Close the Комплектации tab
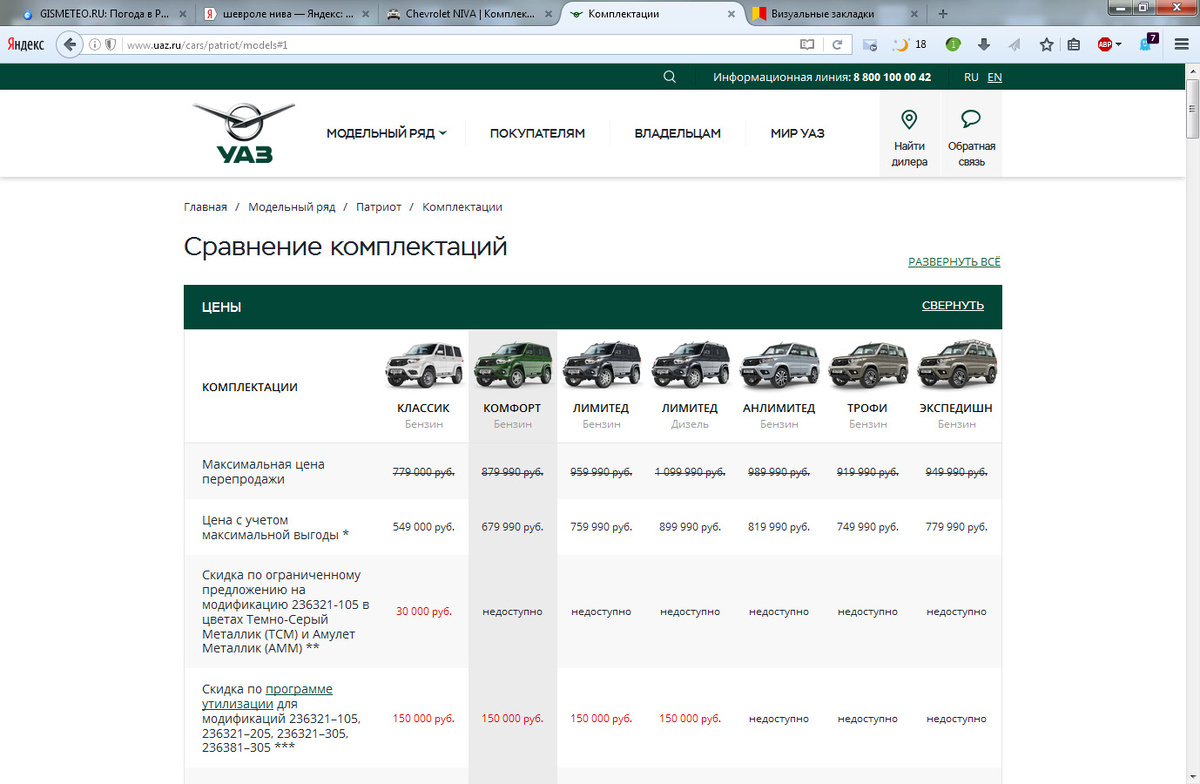The height and width of the screenshot is (784, 1200). [731, 14]
